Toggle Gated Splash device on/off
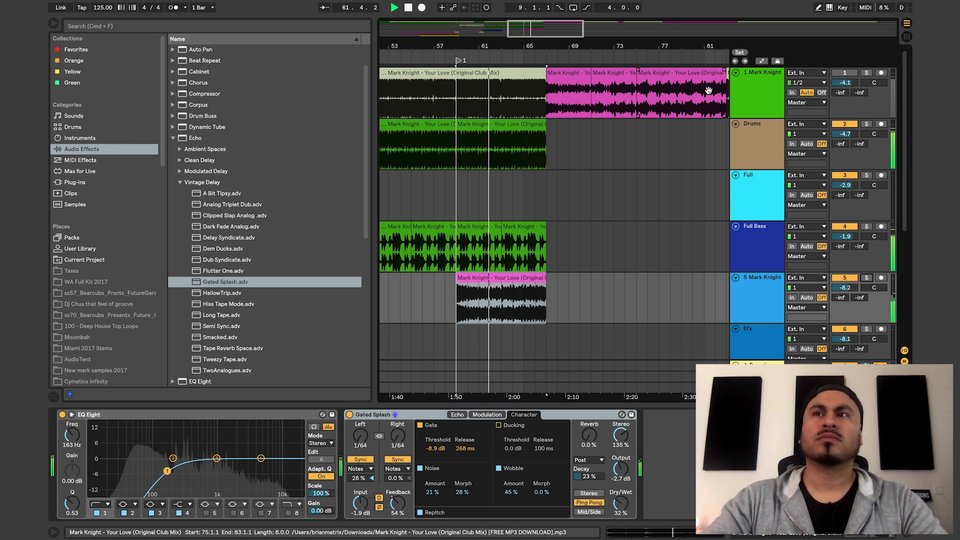Image resolution: width=960 pixels, height=540 pixels. (x=350, y=414)
